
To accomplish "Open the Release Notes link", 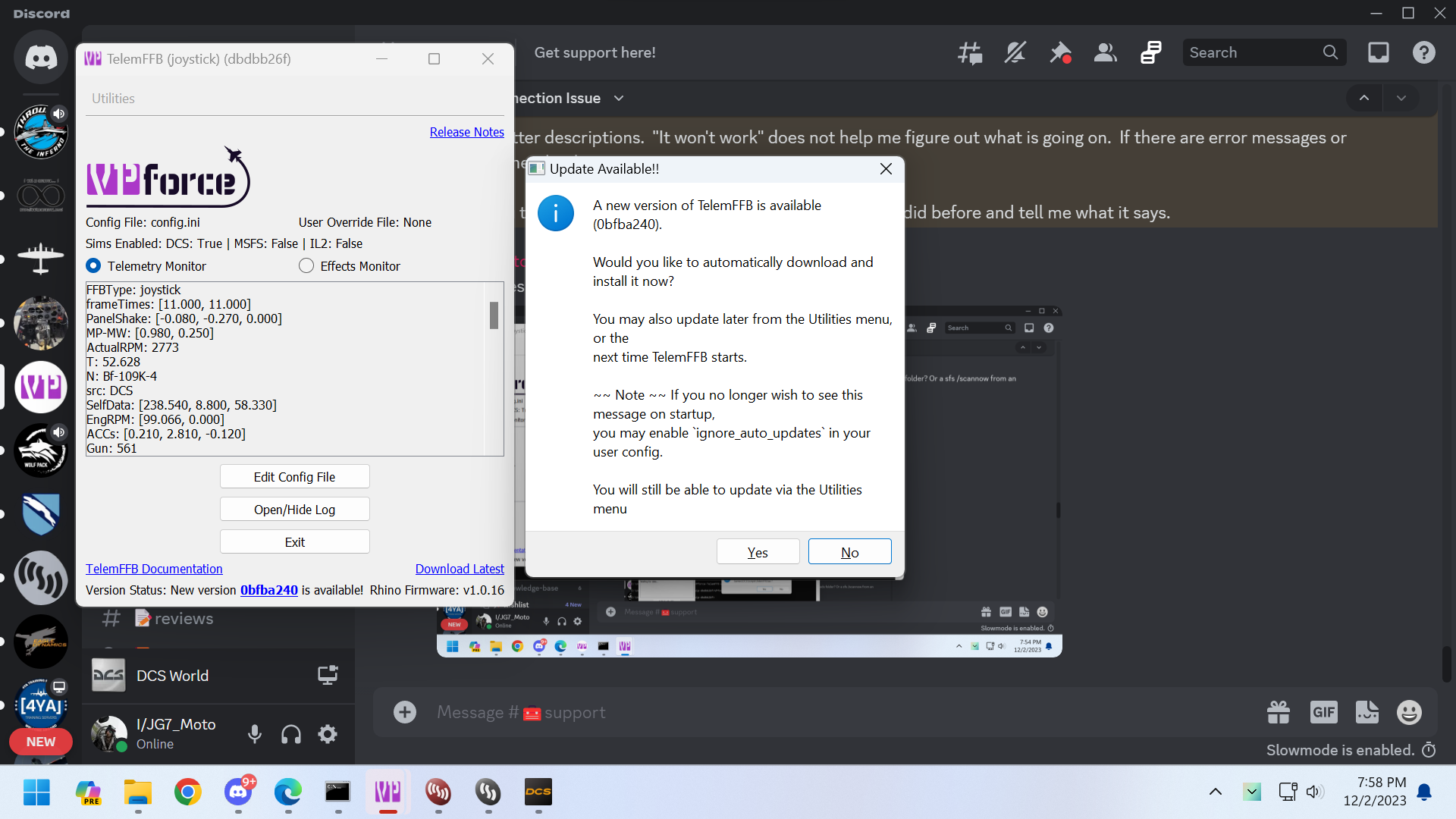I will tap(466, 132).
